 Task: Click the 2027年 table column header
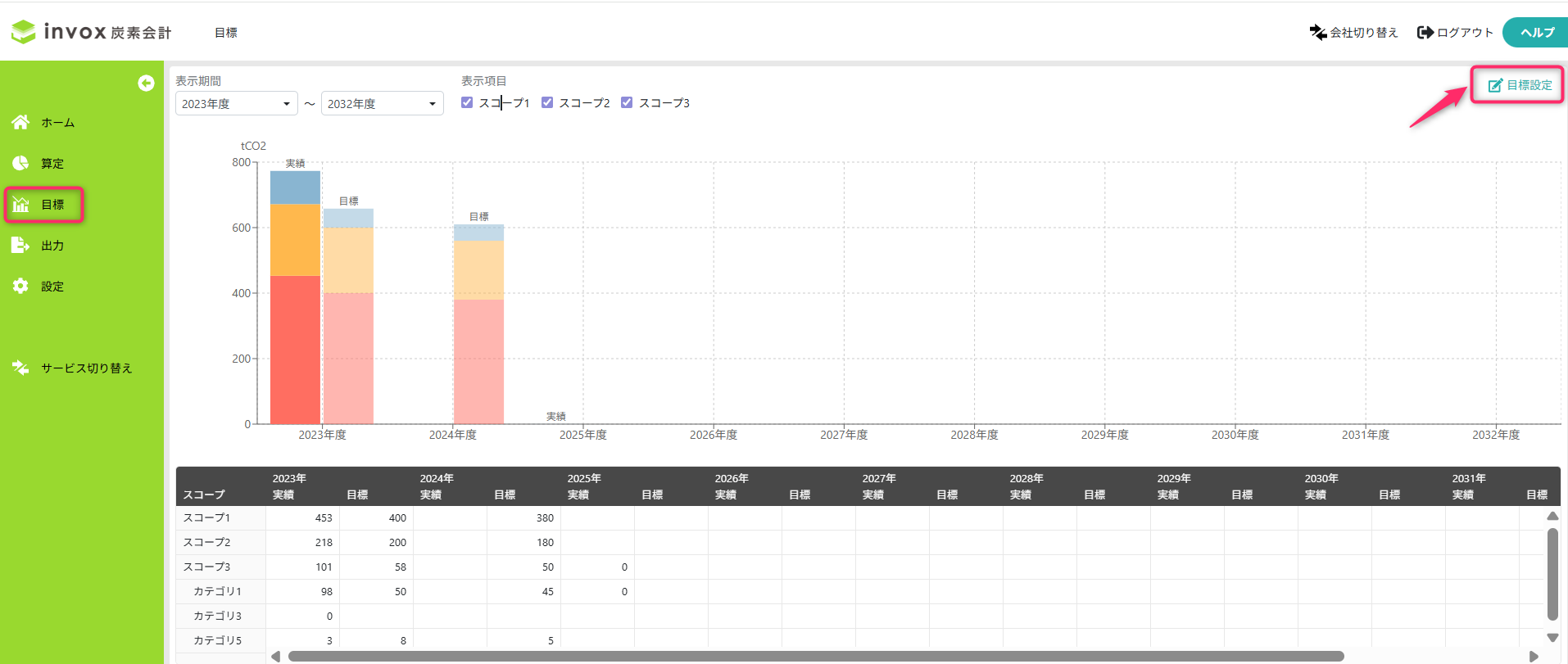(879, 478)
